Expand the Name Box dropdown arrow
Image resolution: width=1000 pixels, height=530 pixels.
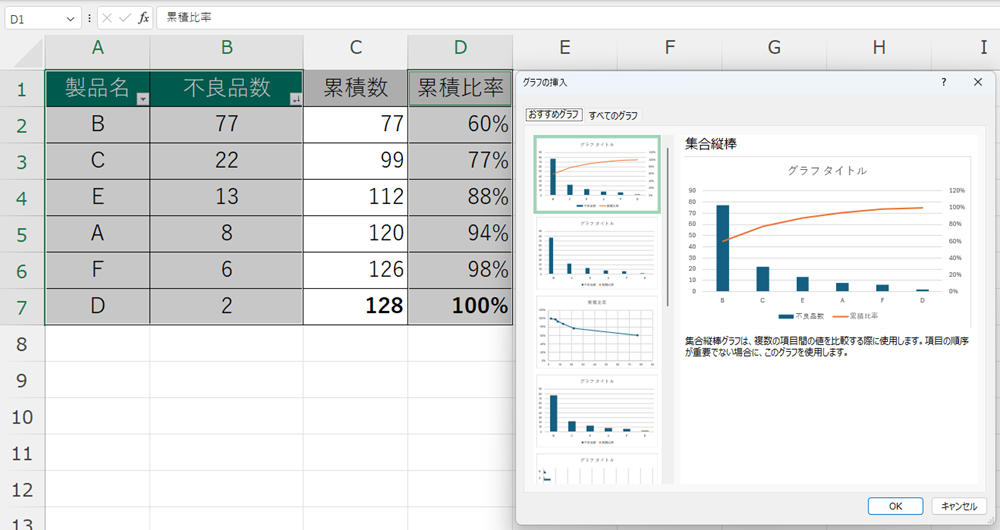[x=72, y=18]
